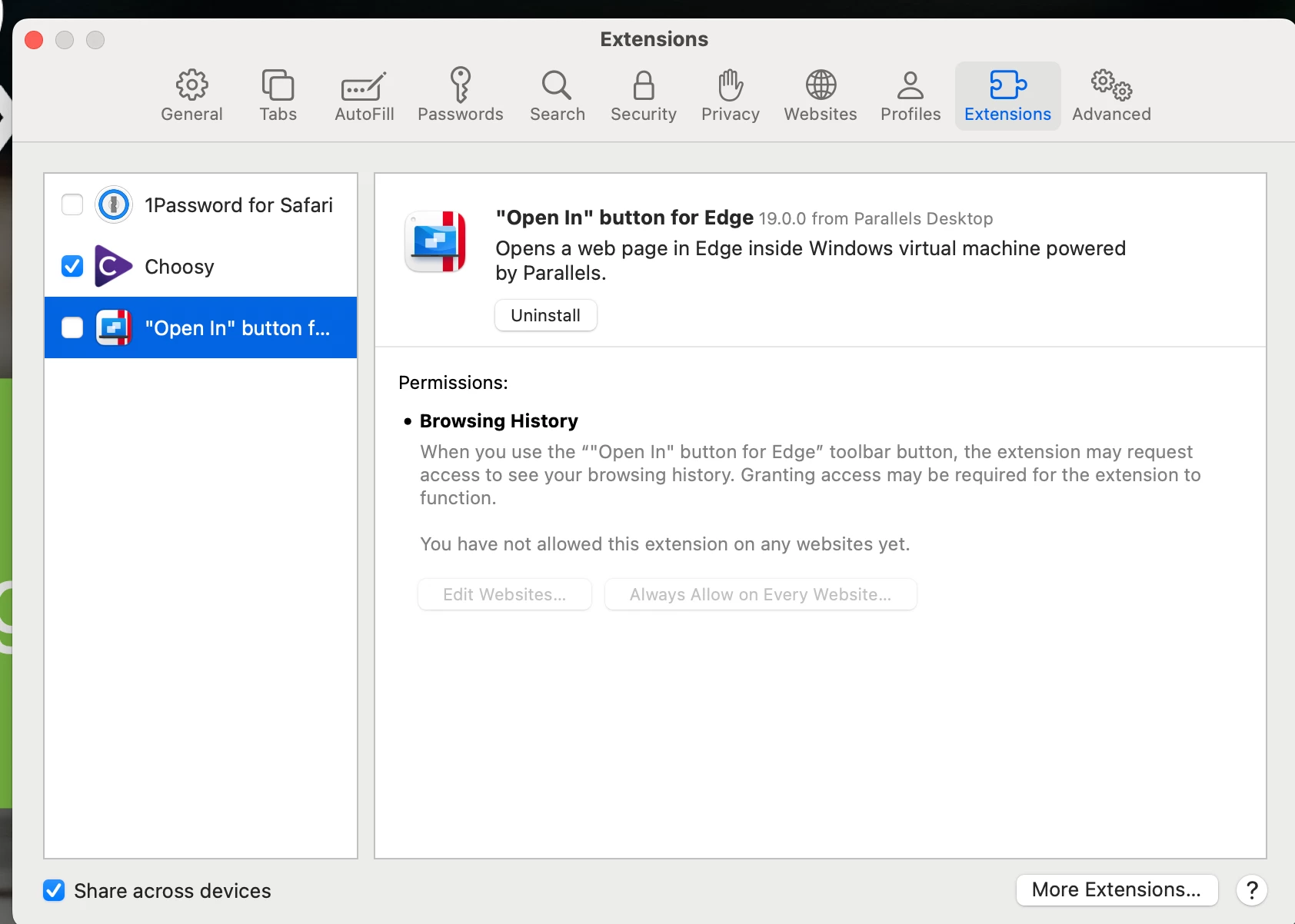Open More Extensions...

[1117, 889]
